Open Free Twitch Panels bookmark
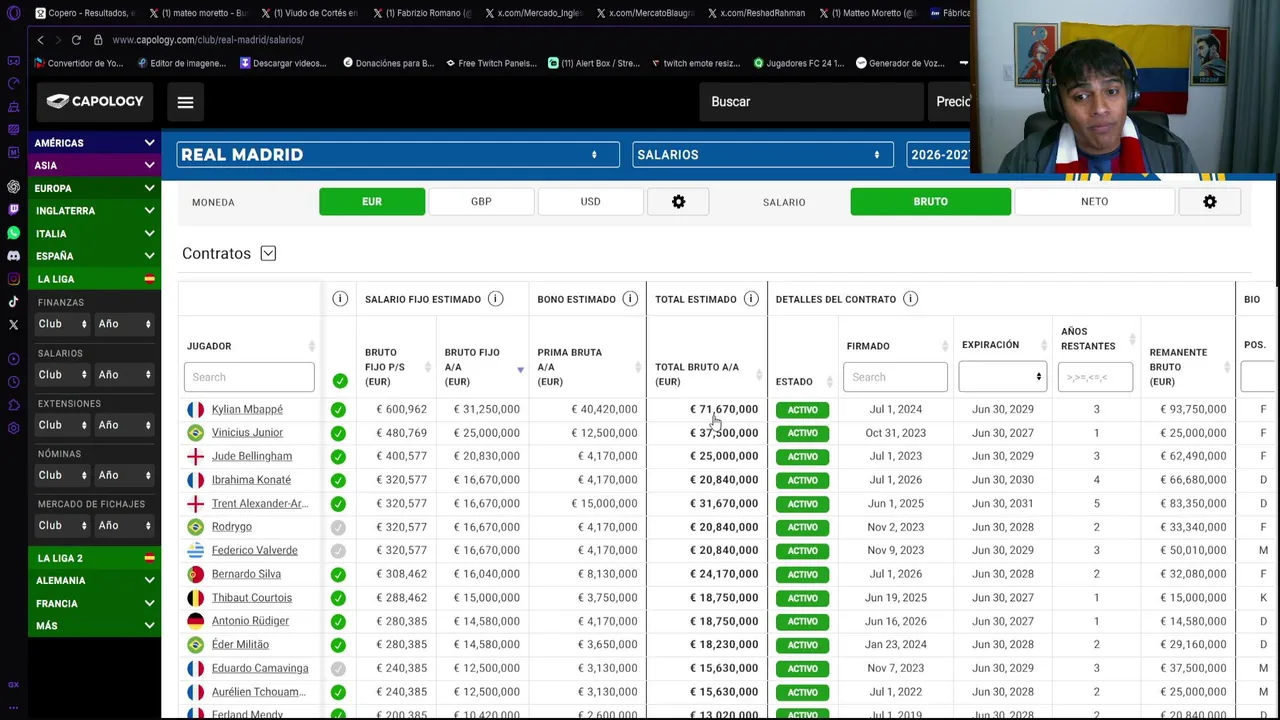This screenshot has width=1280, height=720. click(x=490, y=63)
